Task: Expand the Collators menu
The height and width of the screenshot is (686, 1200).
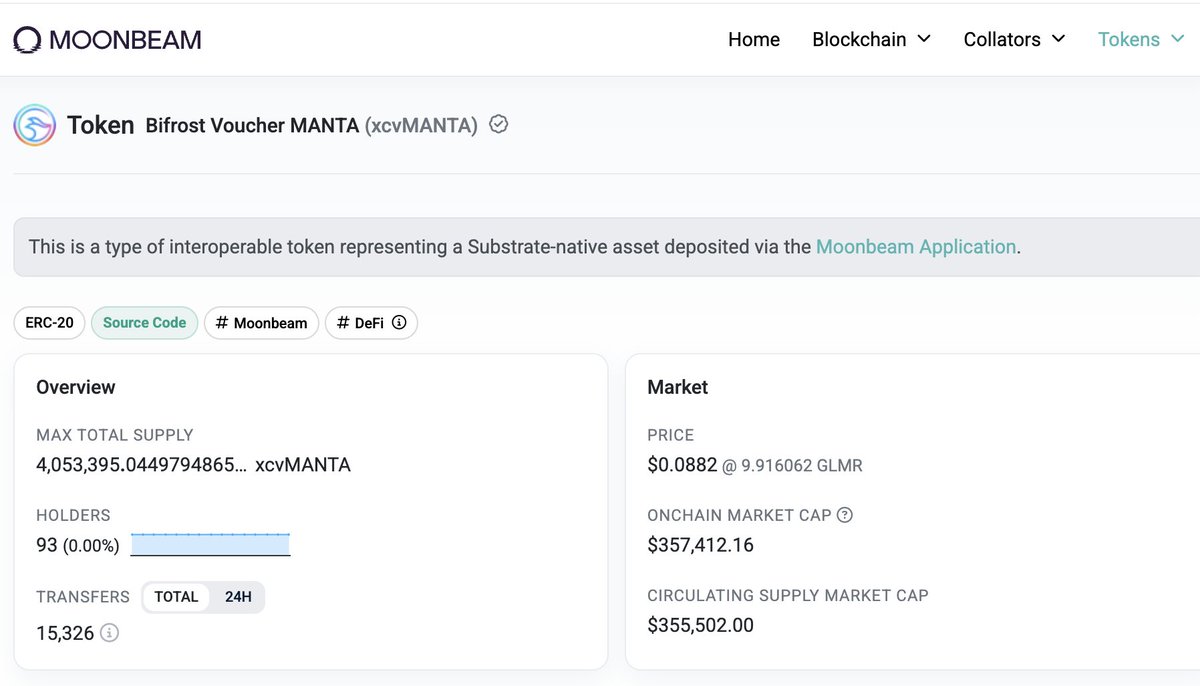Action: pos(1014,40)
